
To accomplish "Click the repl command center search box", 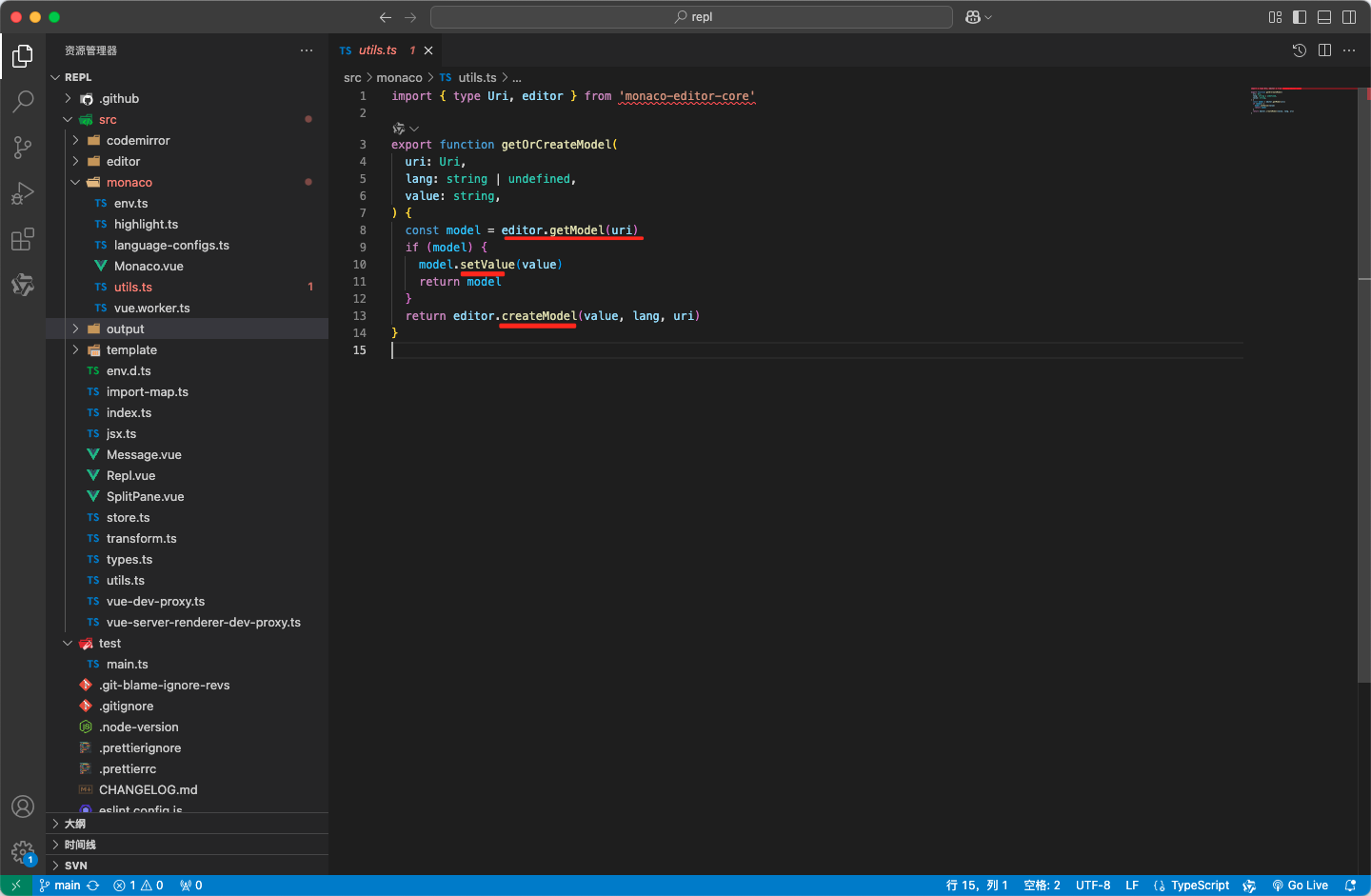I will tap(691, 17).
